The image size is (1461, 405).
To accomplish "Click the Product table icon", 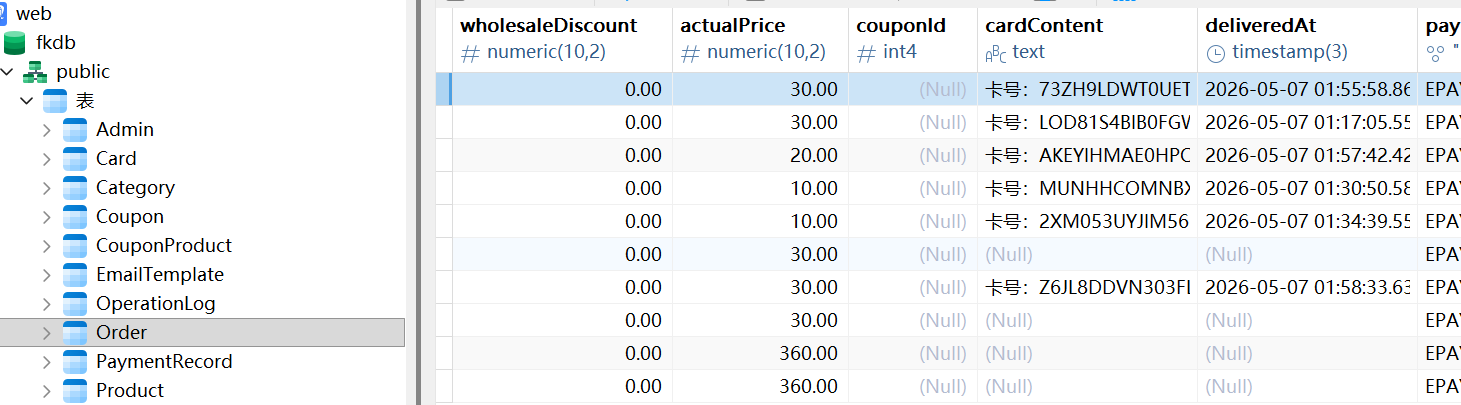I will (x=75, y=391).
